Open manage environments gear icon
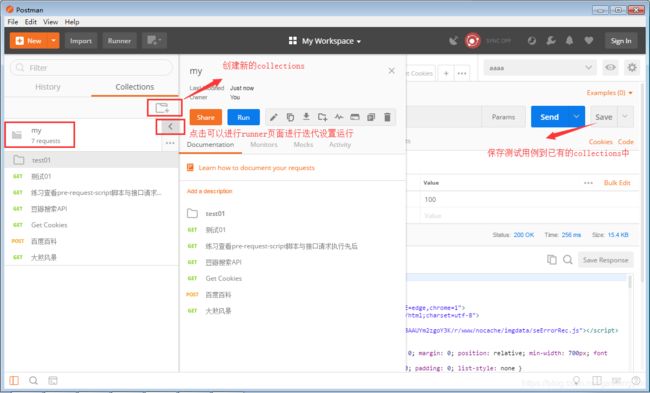Viewport: 650px width, 393px height. coord(632,68)
